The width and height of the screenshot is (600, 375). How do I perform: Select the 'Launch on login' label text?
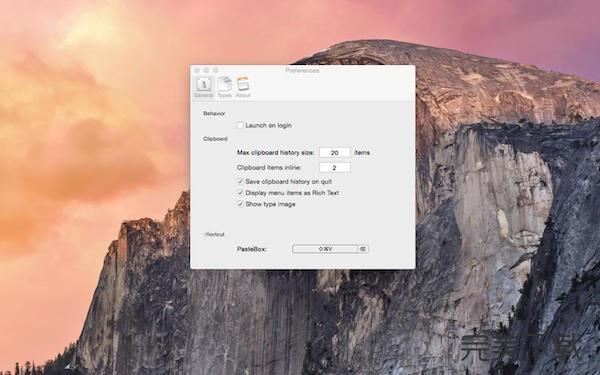(x=268, y=125)
